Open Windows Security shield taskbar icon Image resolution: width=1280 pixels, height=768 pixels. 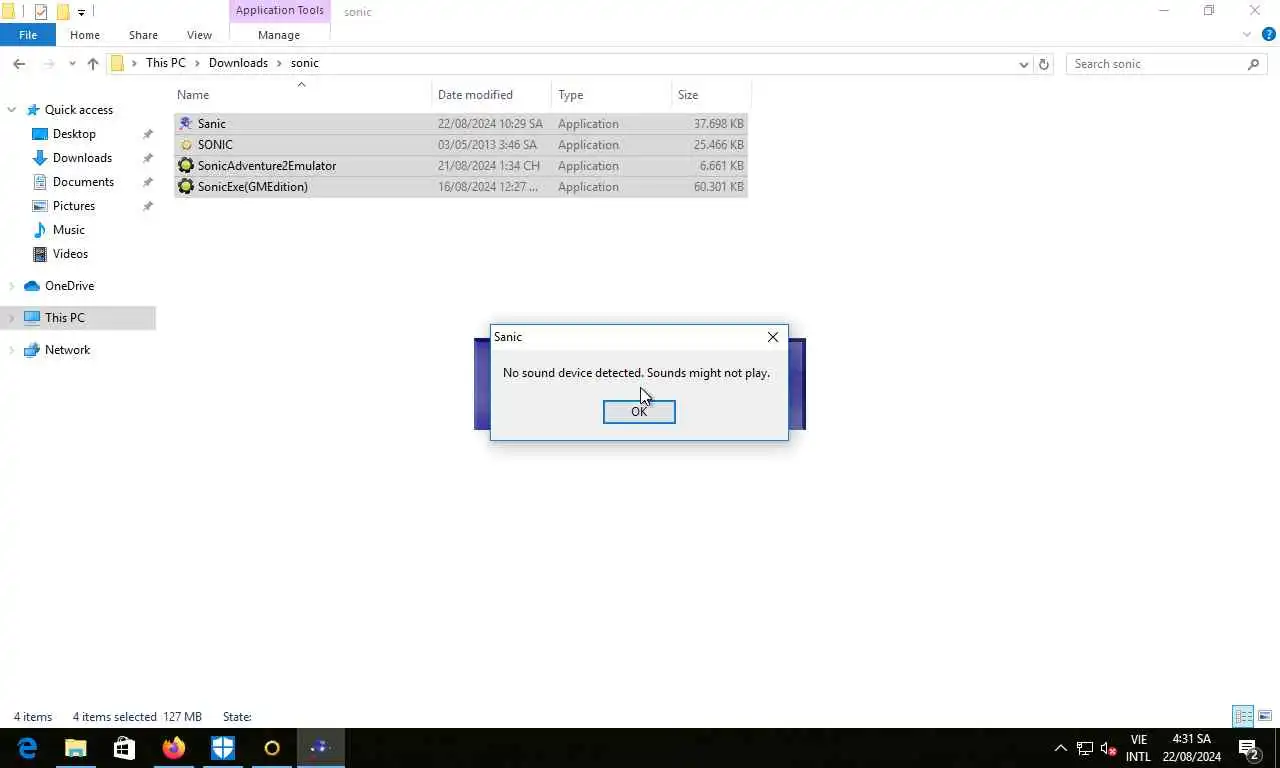222,748
